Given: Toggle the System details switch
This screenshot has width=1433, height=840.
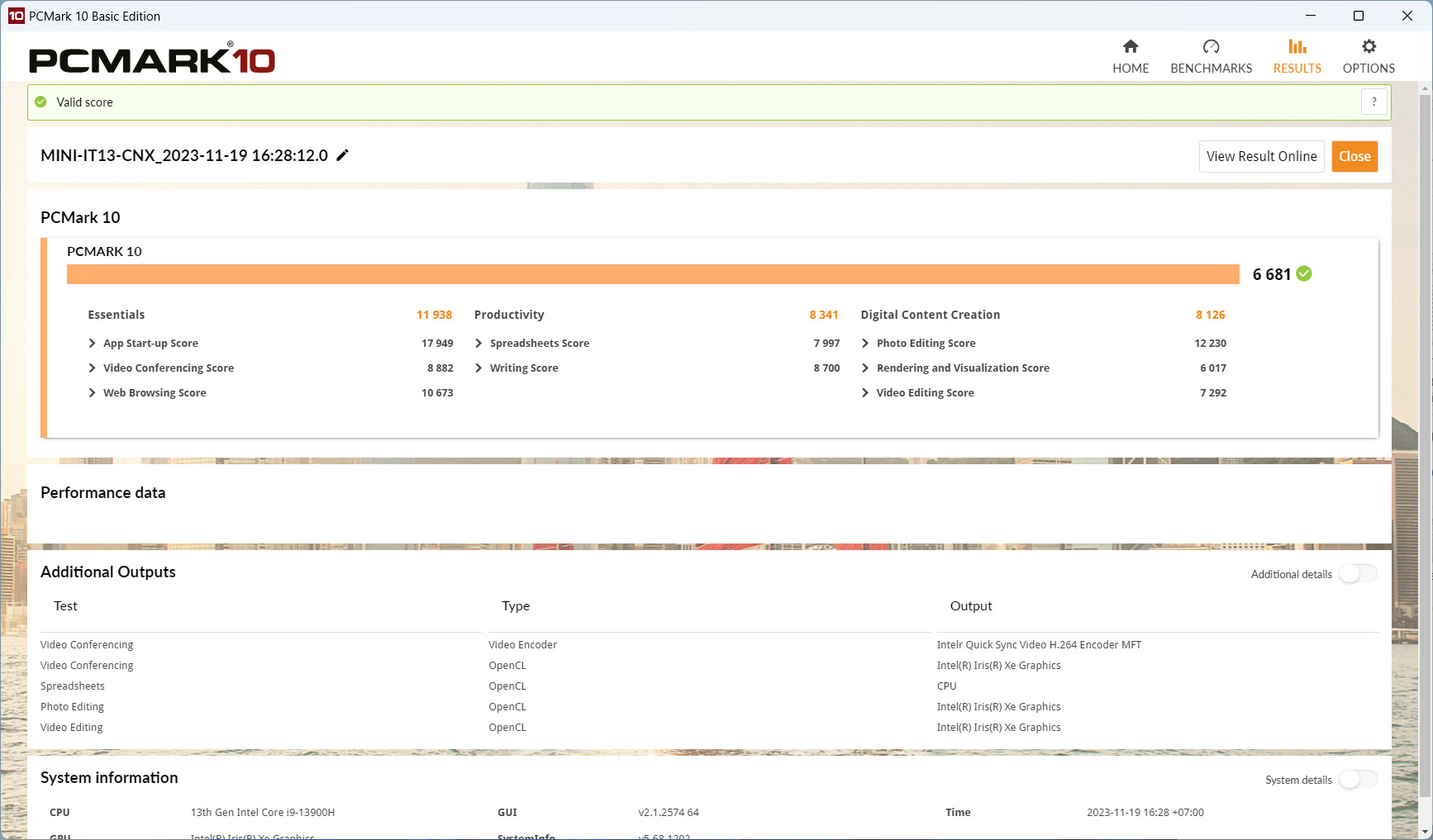Looking at the screenshot, I should pos(1358,779).
